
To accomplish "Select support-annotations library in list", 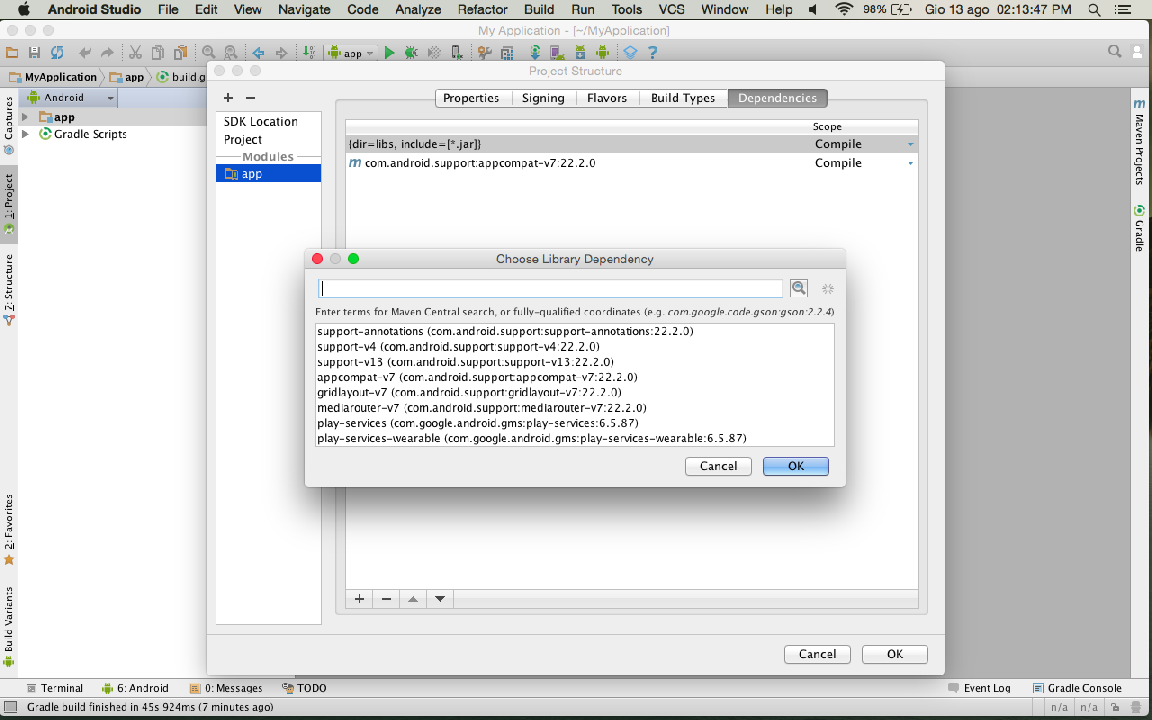I will click(575, 331).
